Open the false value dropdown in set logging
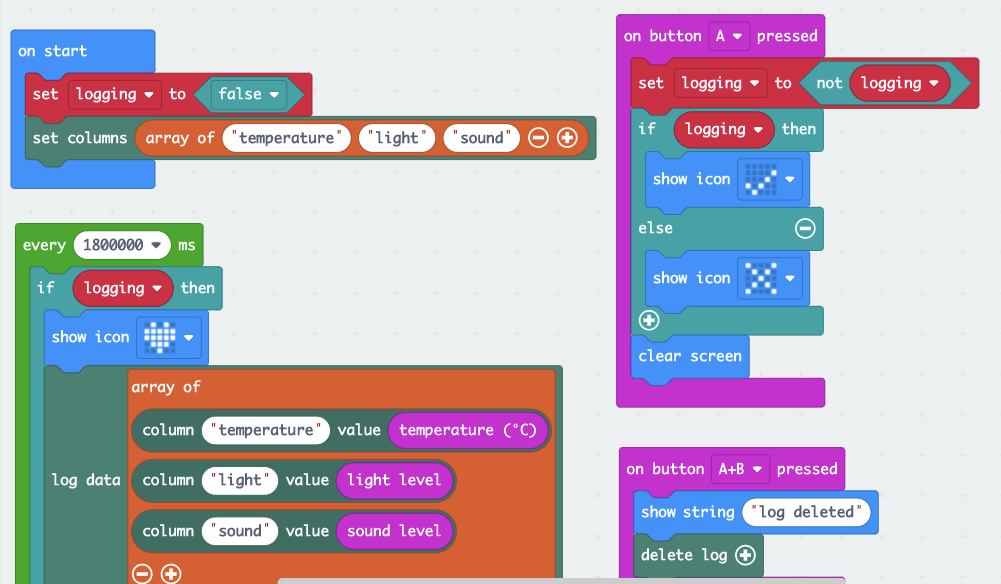The image size is (1001, 584). (249, 94)
